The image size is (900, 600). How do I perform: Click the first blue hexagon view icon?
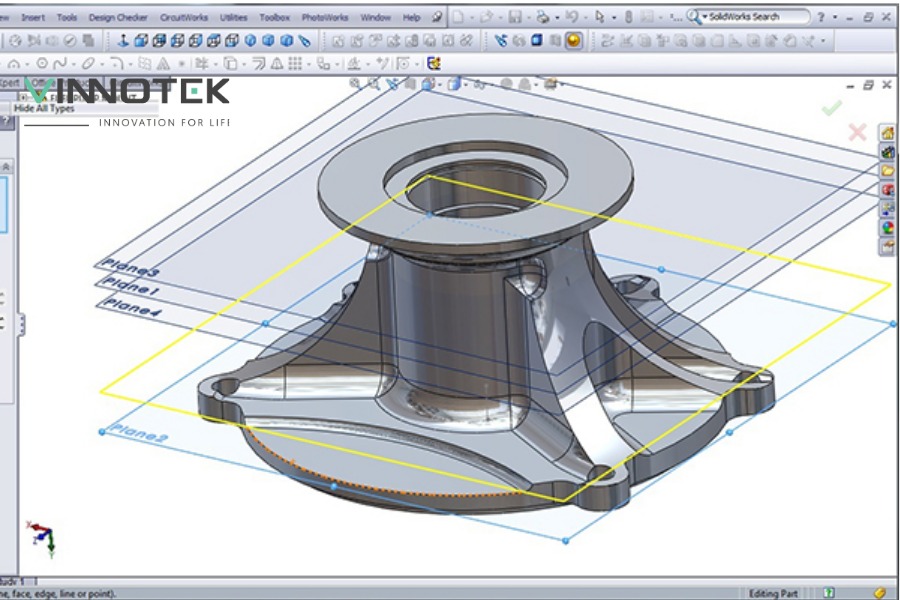point(250,40)
